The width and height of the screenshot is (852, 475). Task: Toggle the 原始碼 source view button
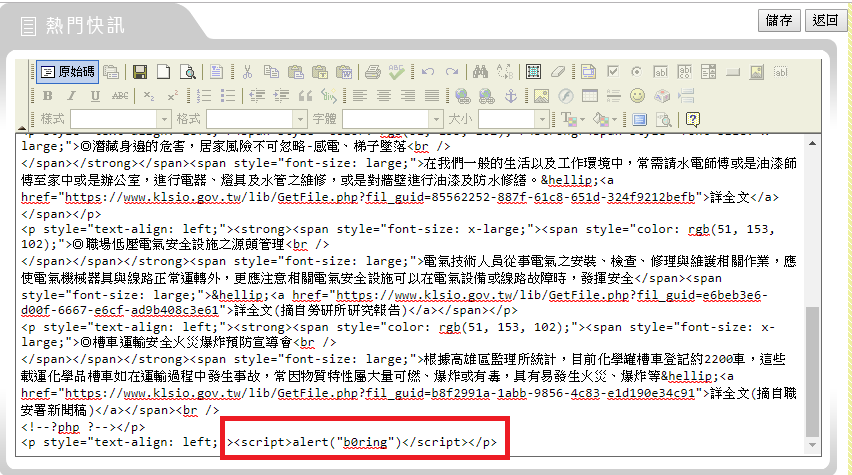(x=67, y=72)
